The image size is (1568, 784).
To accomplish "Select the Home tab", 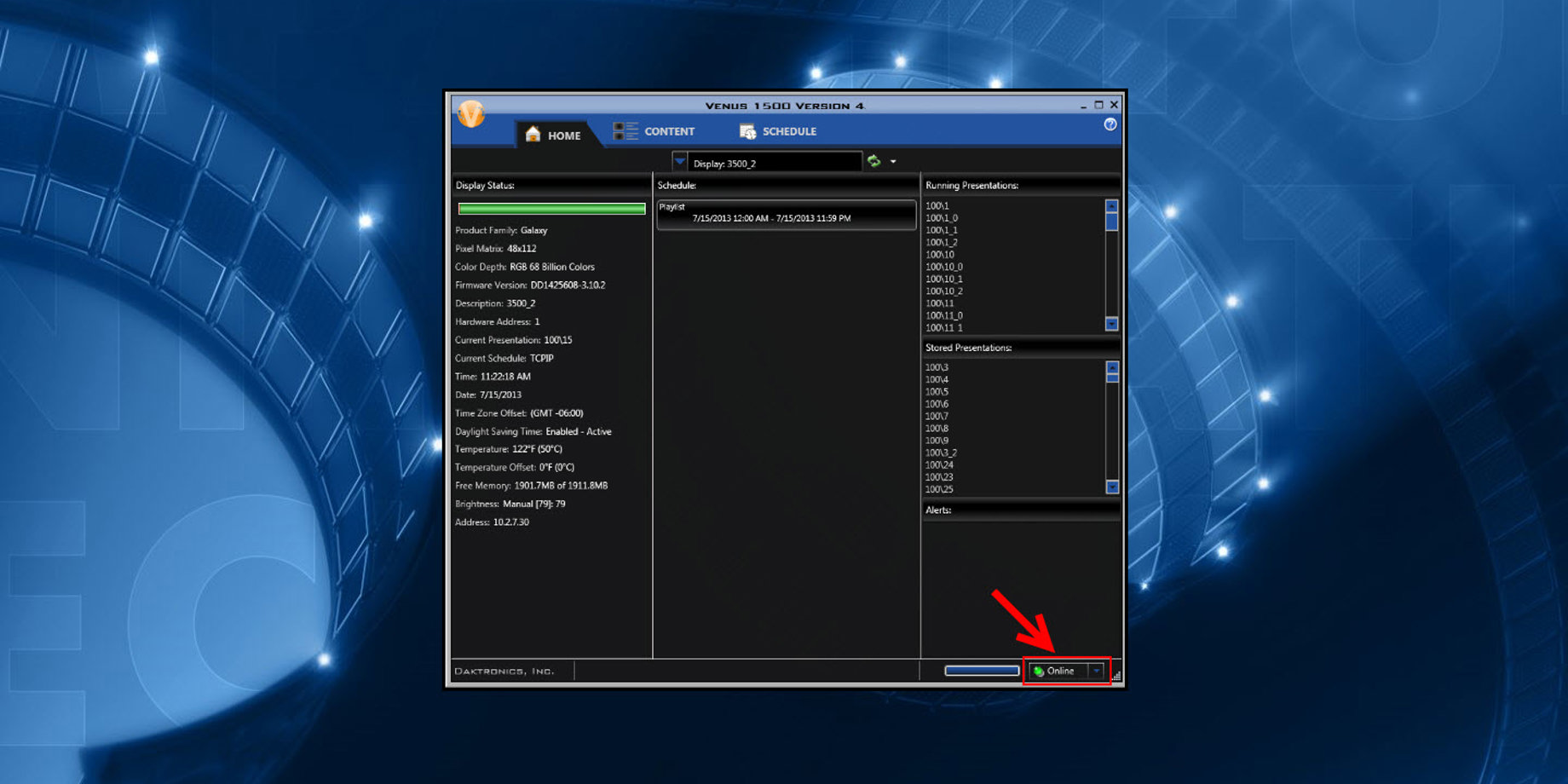I will [x=554, y=135].
